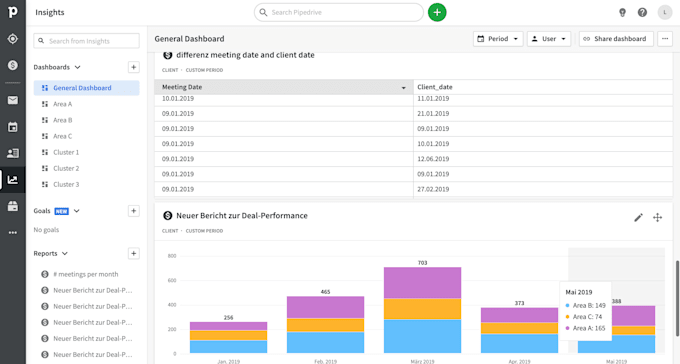Open Products box icon in sidebar
The width and height of the screenshot is (680, 364).
(13, 206)
